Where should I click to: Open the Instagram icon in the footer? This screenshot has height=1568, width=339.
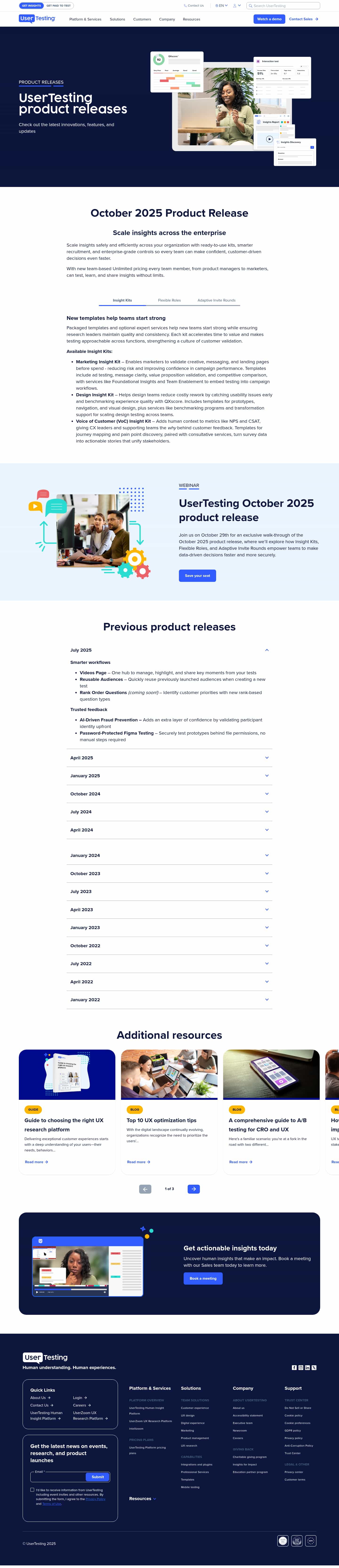(301, 1368)
